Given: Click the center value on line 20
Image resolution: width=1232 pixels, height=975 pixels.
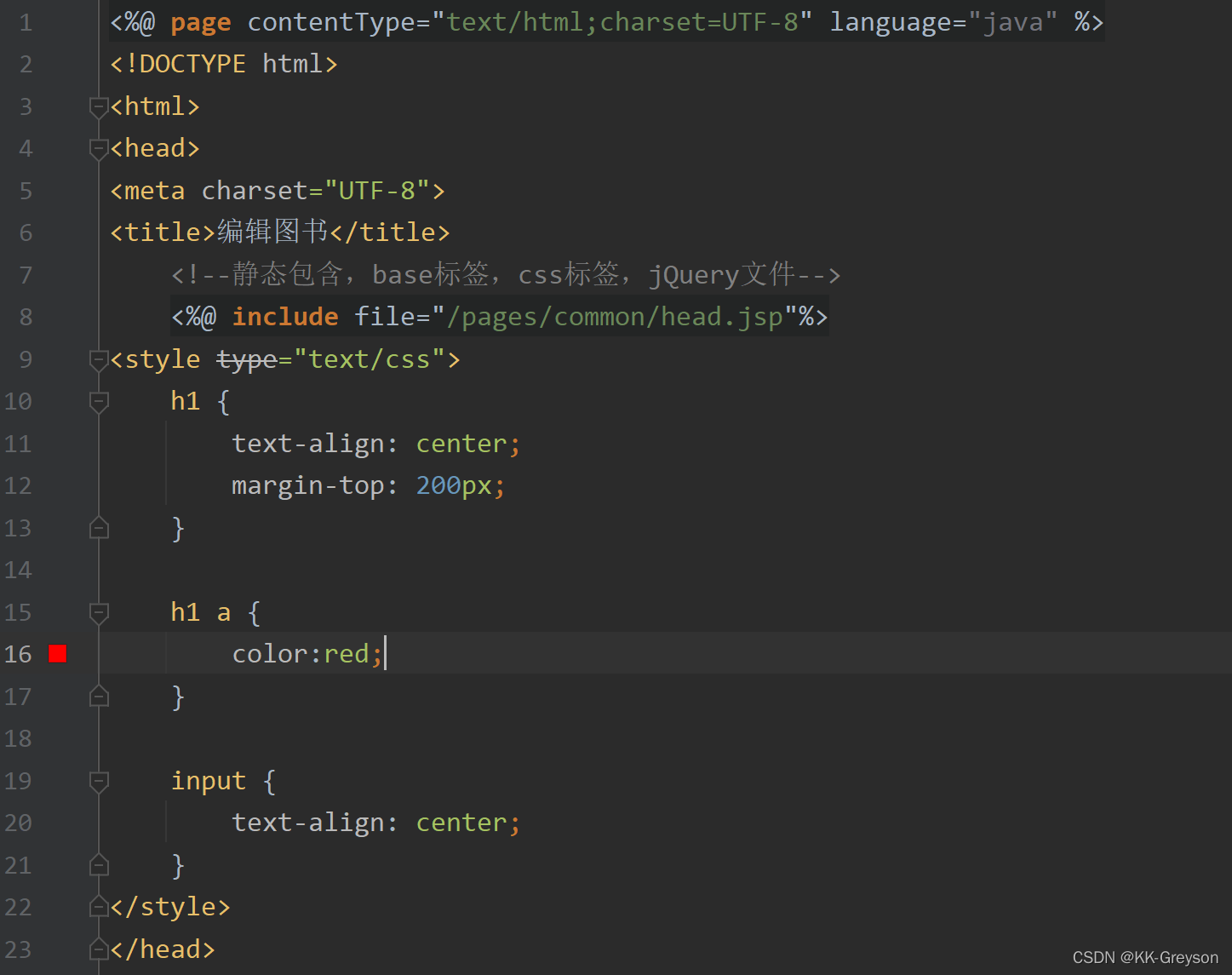Looking at the screenshot, I should (461, 823).
